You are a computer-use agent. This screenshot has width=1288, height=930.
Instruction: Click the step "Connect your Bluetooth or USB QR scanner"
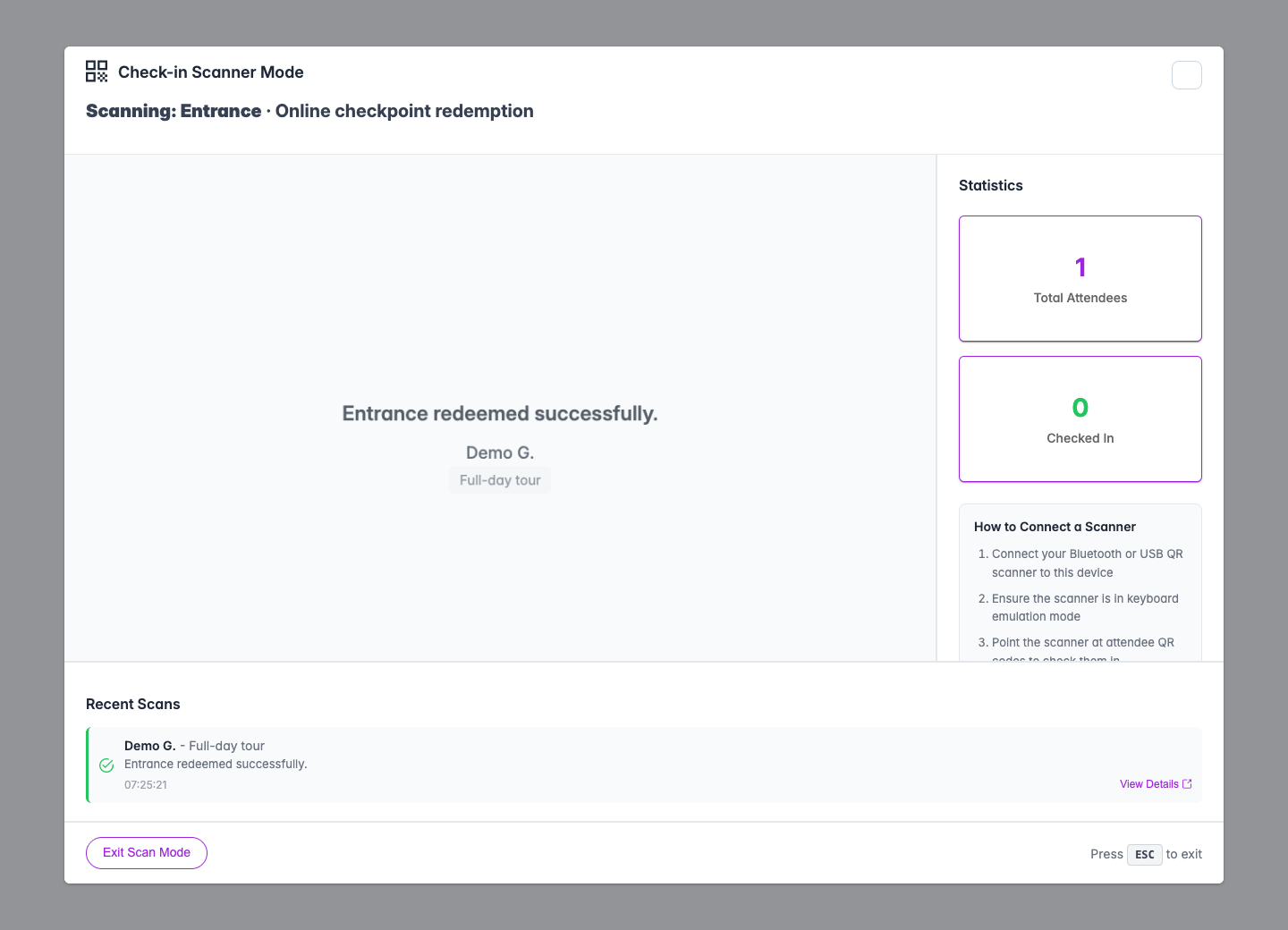point(1088,563)
